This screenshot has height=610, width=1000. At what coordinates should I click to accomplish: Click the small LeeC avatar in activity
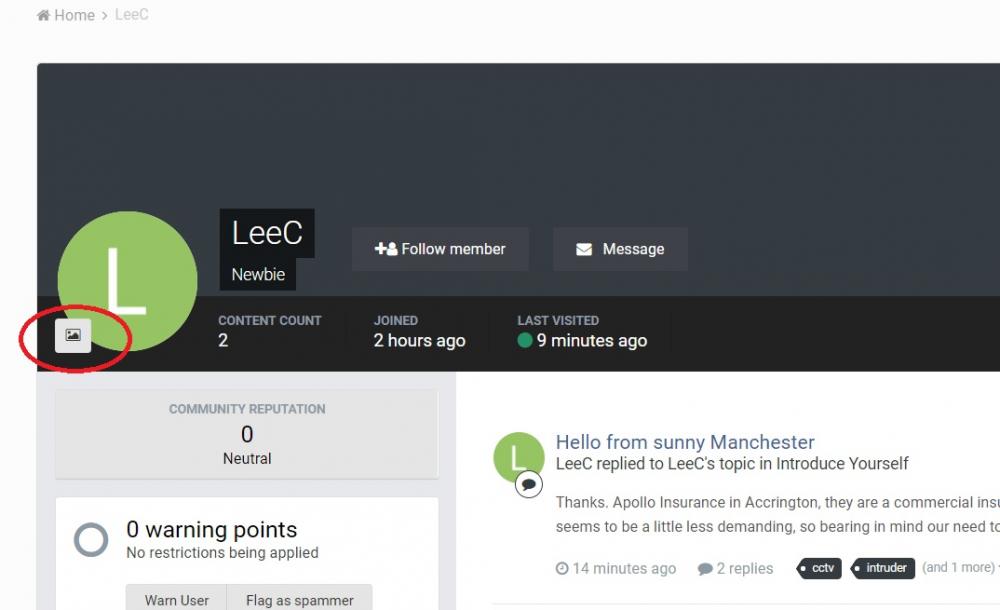pyautogui.click(x=518, y=456)
